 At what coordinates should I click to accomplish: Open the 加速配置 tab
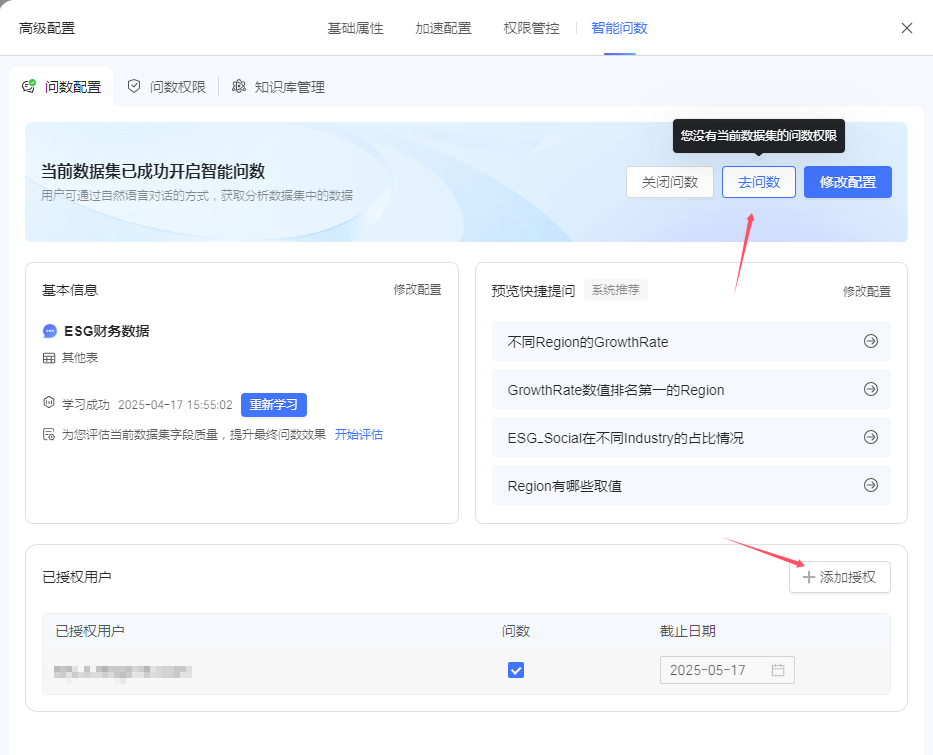443,28
